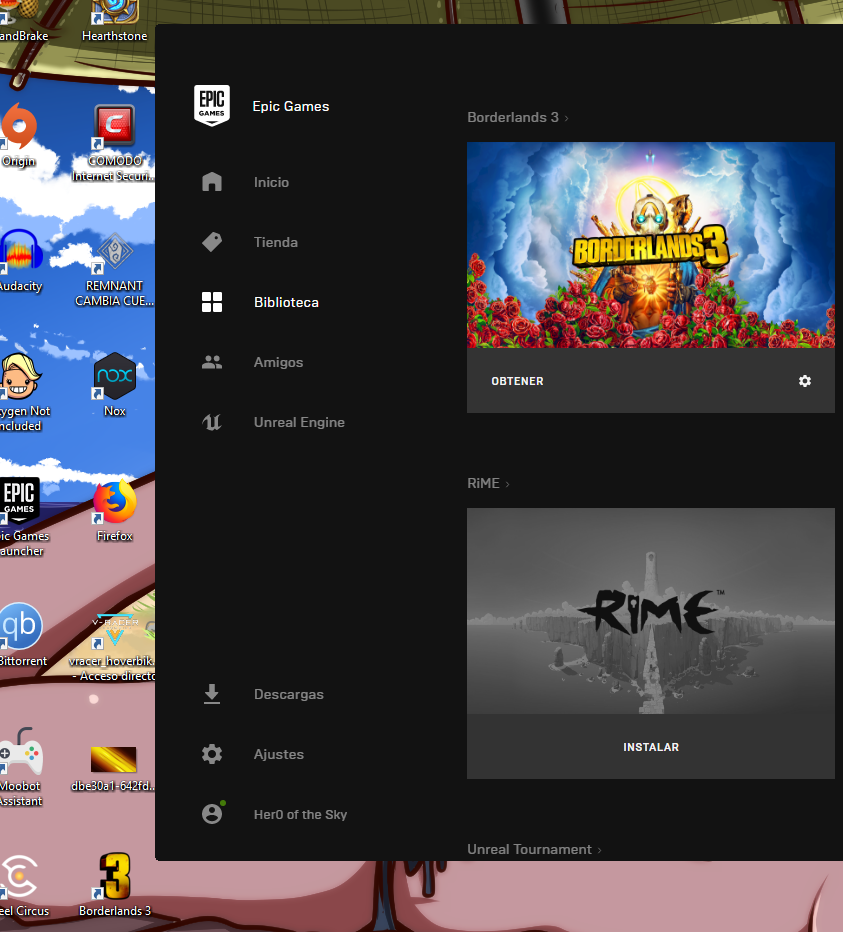The width and height of the screenshot is (843, 932).
Task: Click the INSTALAR button for RiME
Action: pos(650,747)
